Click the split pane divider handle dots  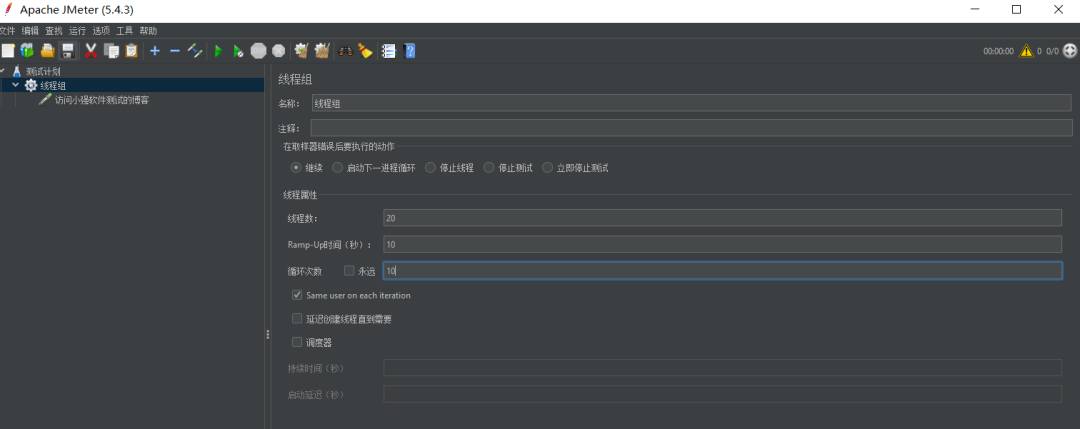point(267,334)
